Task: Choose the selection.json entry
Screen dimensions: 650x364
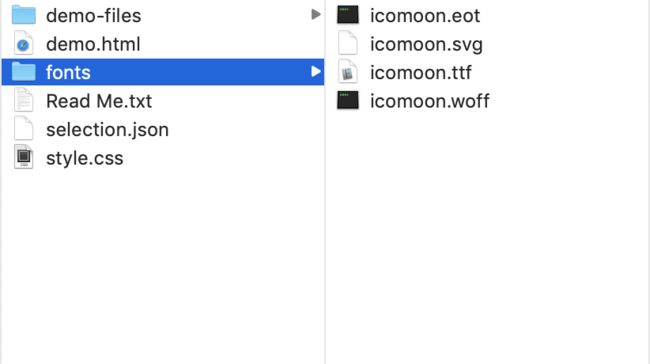Action: click(163, 129)
